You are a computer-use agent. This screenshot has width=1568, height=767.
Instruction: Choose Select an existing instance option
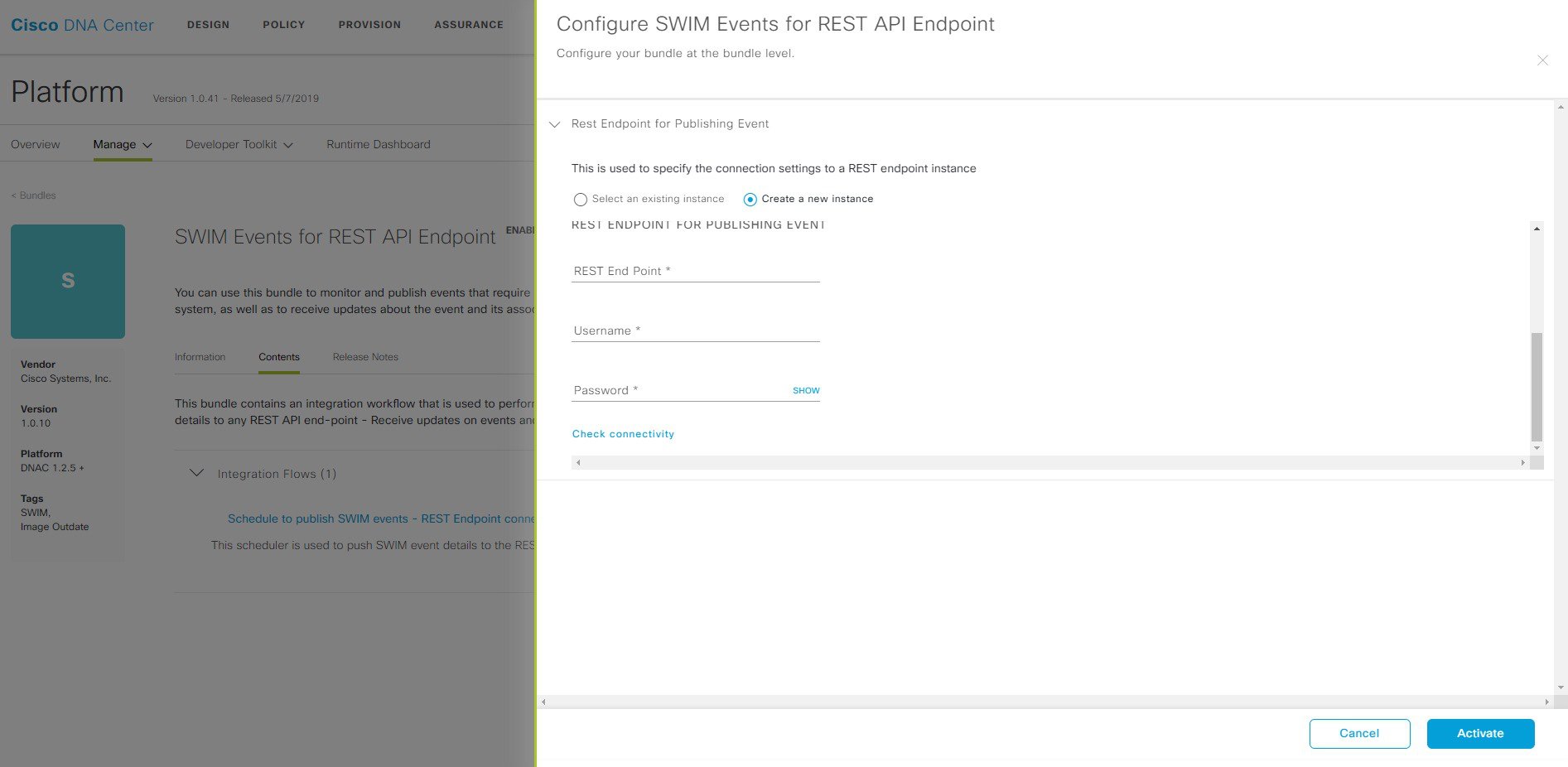click(581, 200)
